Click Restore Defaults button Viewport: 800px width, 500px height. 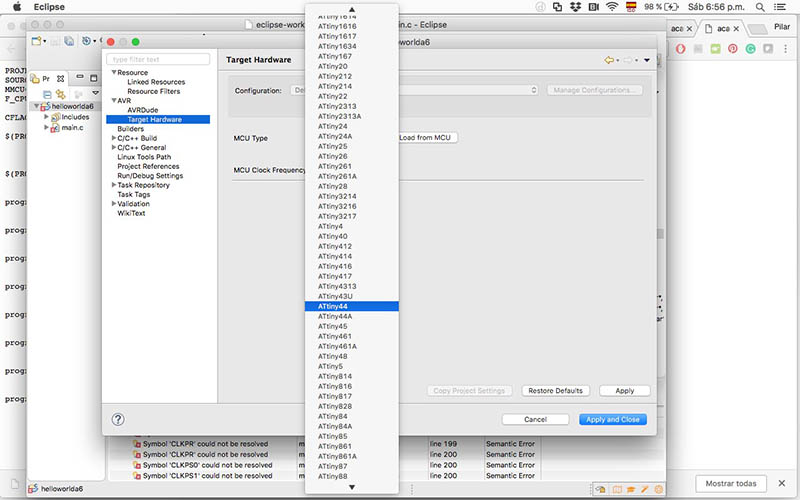(x=555, y=391)
